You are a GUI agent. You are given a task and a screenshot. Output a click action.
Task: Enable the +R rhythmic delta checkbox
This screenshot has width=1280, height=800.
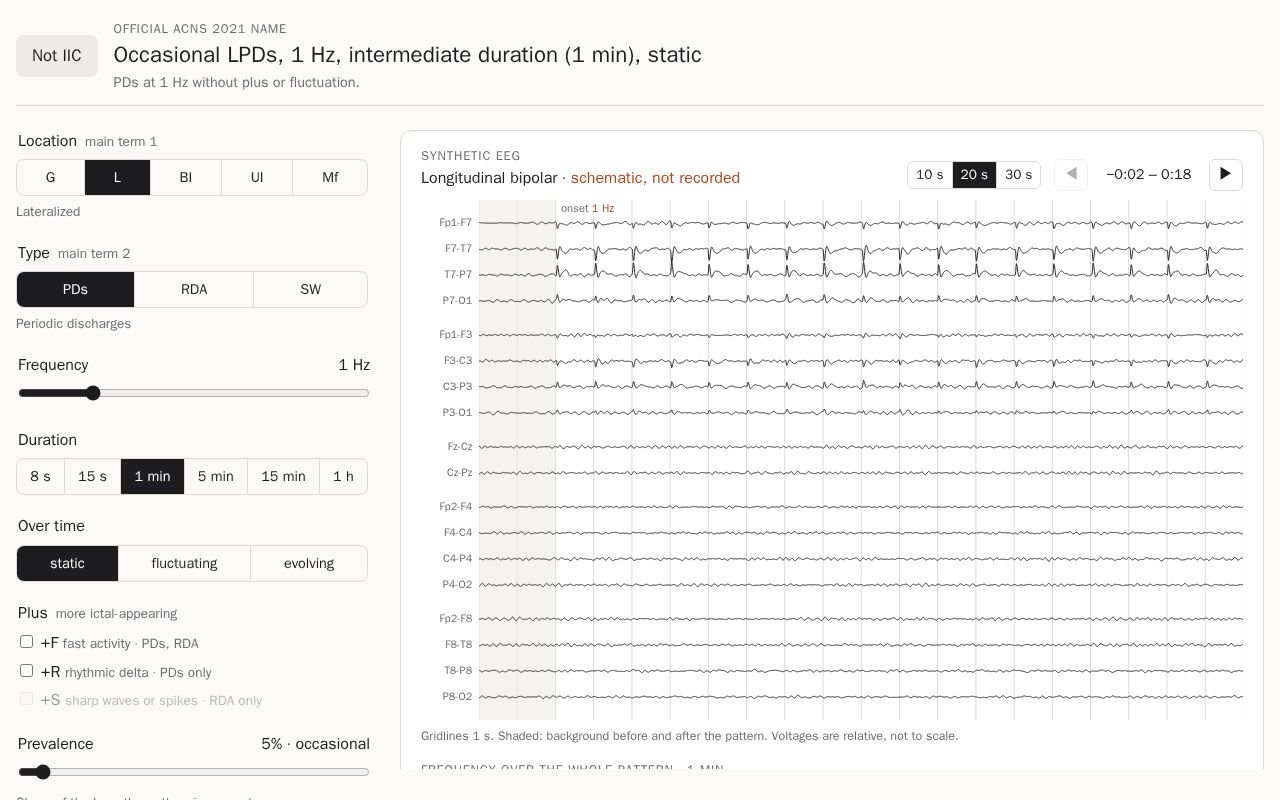tap(26, 671)
